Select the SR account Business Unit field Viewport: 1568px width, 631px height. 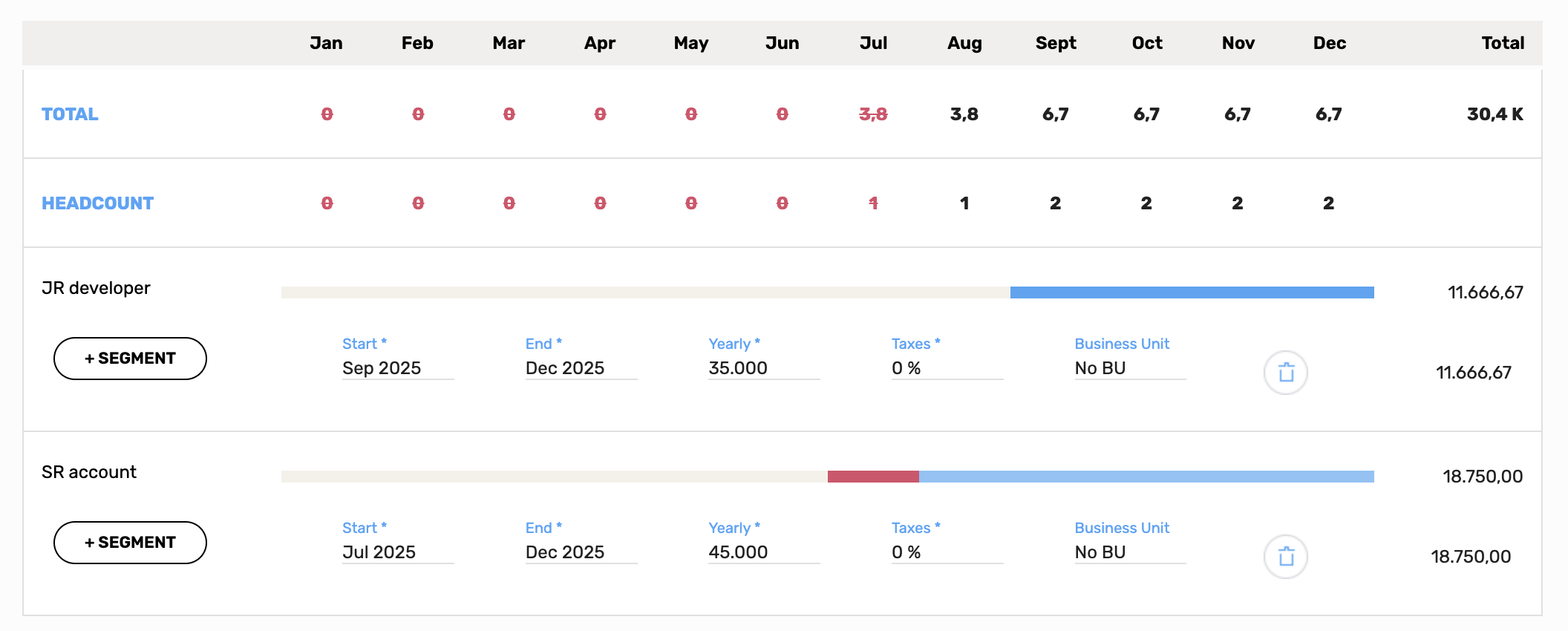tap(1130, 552)
